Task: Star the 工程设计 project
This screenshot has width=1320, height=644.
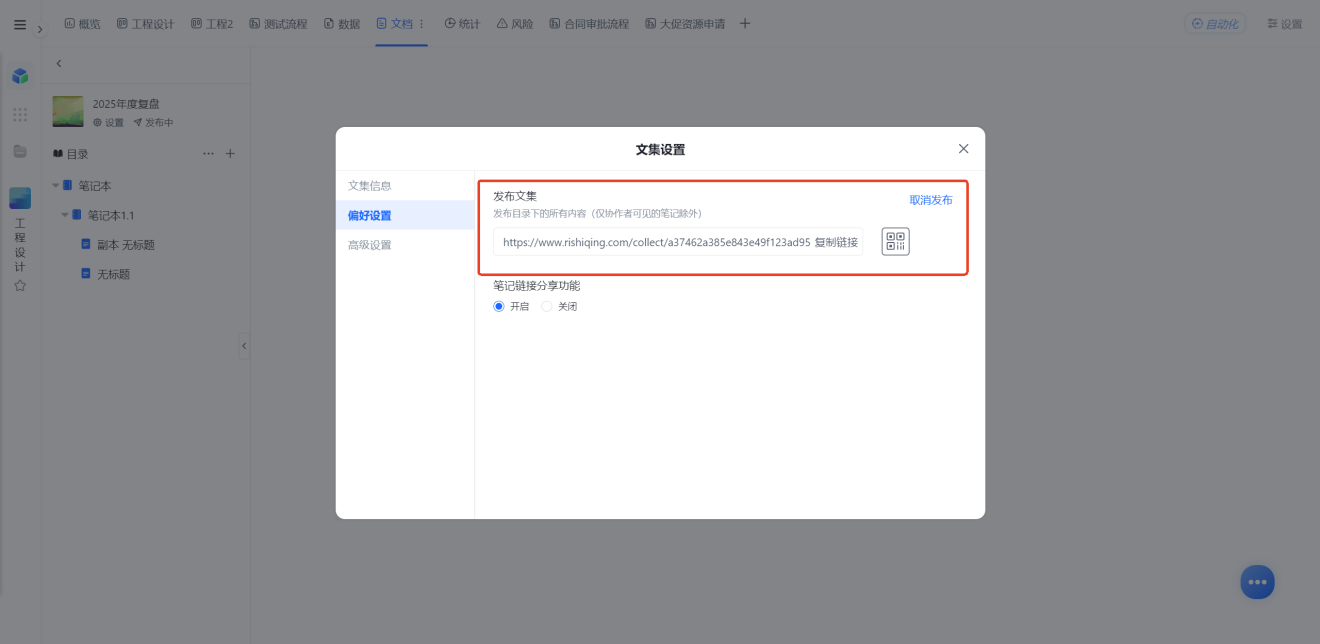Action: click(20, 286)
